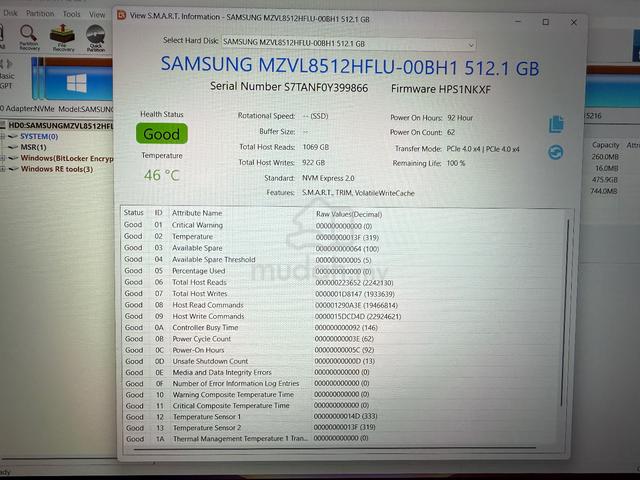Screen dimensions: 640x480
Task: Select Windows RE tools(3) in tree
Action: point(57,169)
